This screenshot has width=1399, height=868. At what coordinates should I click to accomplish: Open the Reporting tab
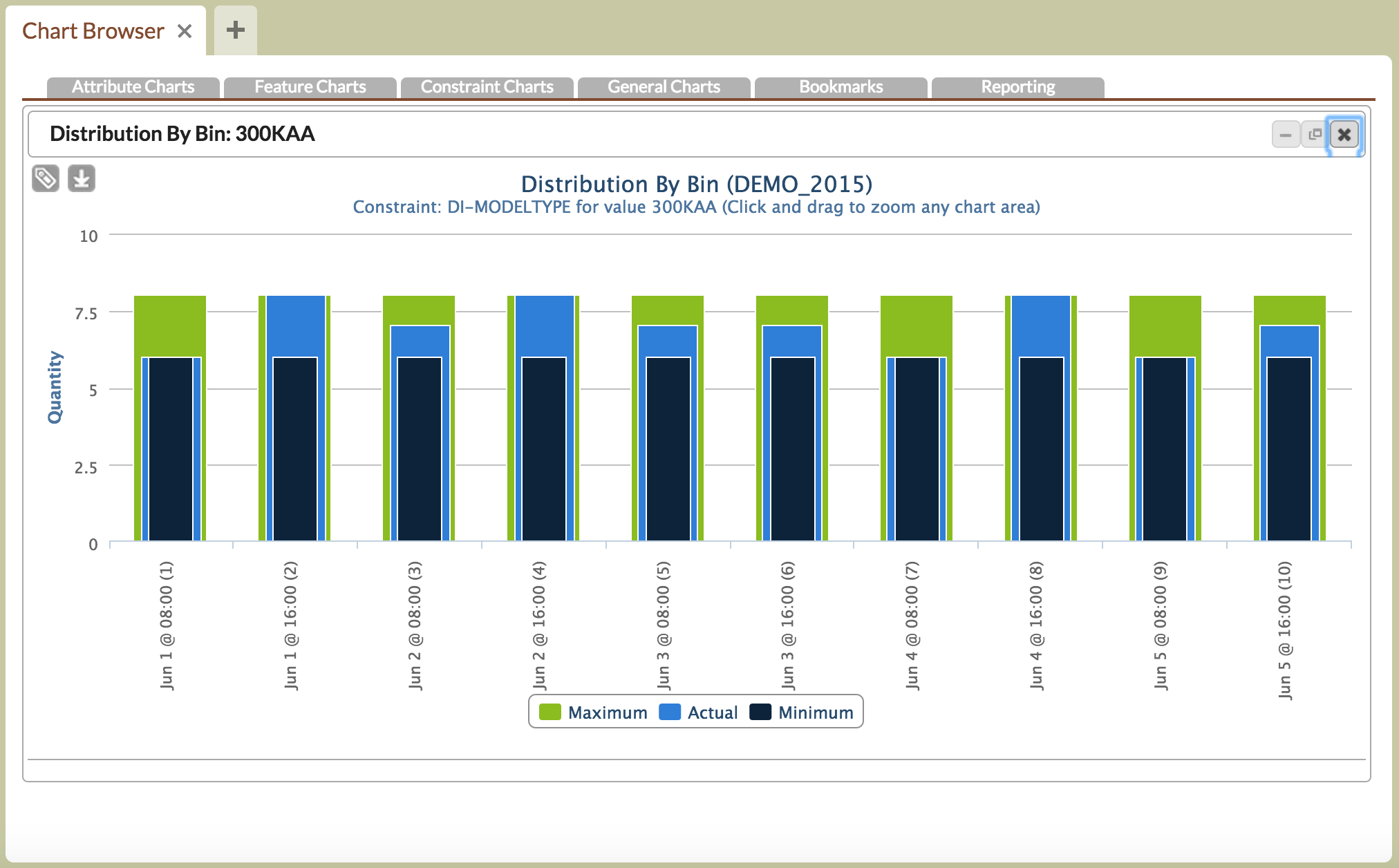(1017, 87)
